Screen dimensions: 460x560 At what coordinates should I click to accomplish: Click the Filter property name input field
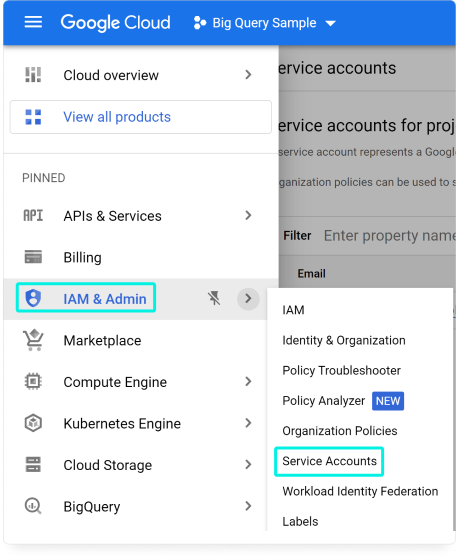click(x=389, y=236)
